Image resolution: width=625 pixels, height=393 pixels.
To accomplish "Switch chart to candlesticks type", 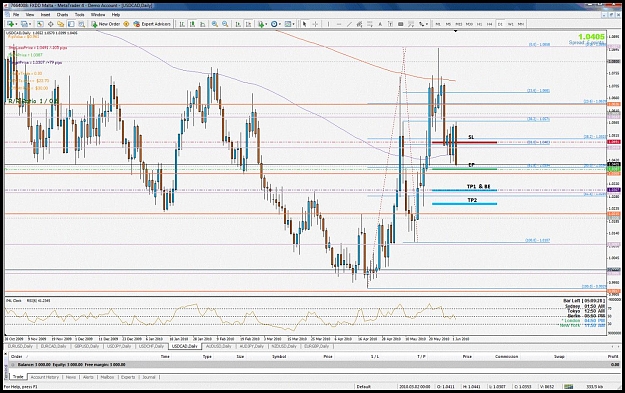I will pyautogui.click(x=192, y=24).
